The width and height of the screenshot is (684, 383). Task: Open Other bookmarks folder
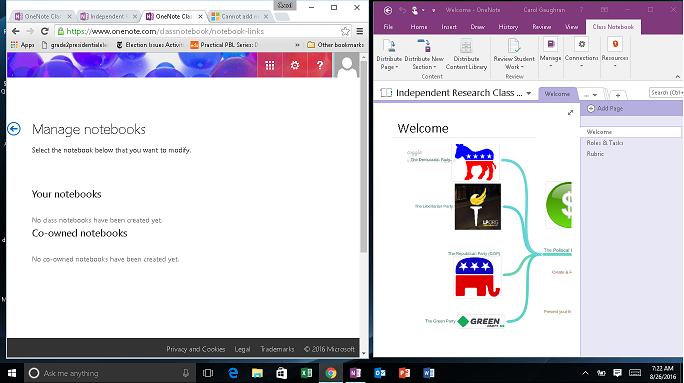coord(335,44)
